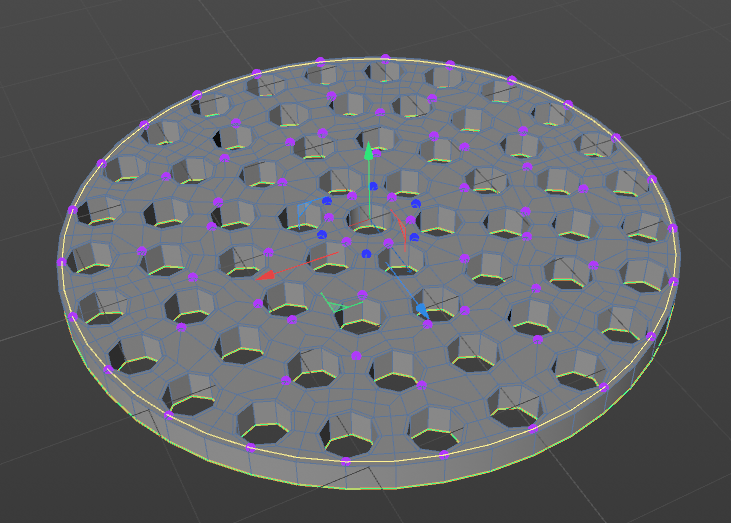
Task: Select the green upward axis arrow
Action: (x=368, y=152)
